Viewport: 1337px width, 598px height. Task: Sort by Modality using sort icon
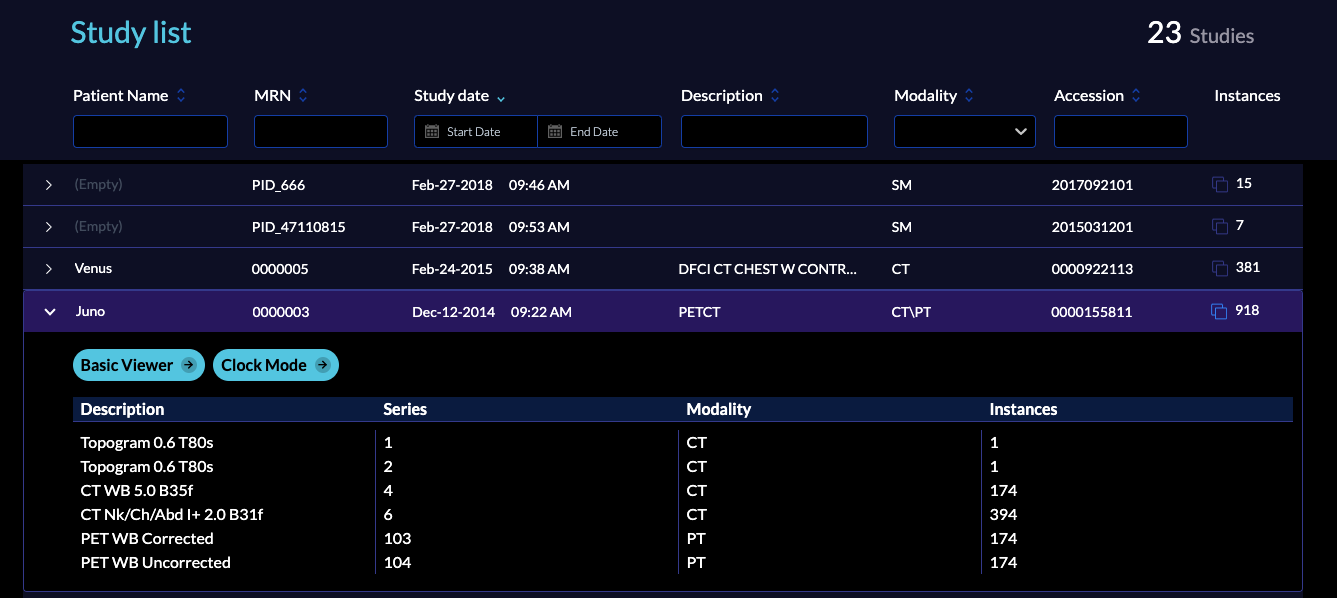(969, 96)
